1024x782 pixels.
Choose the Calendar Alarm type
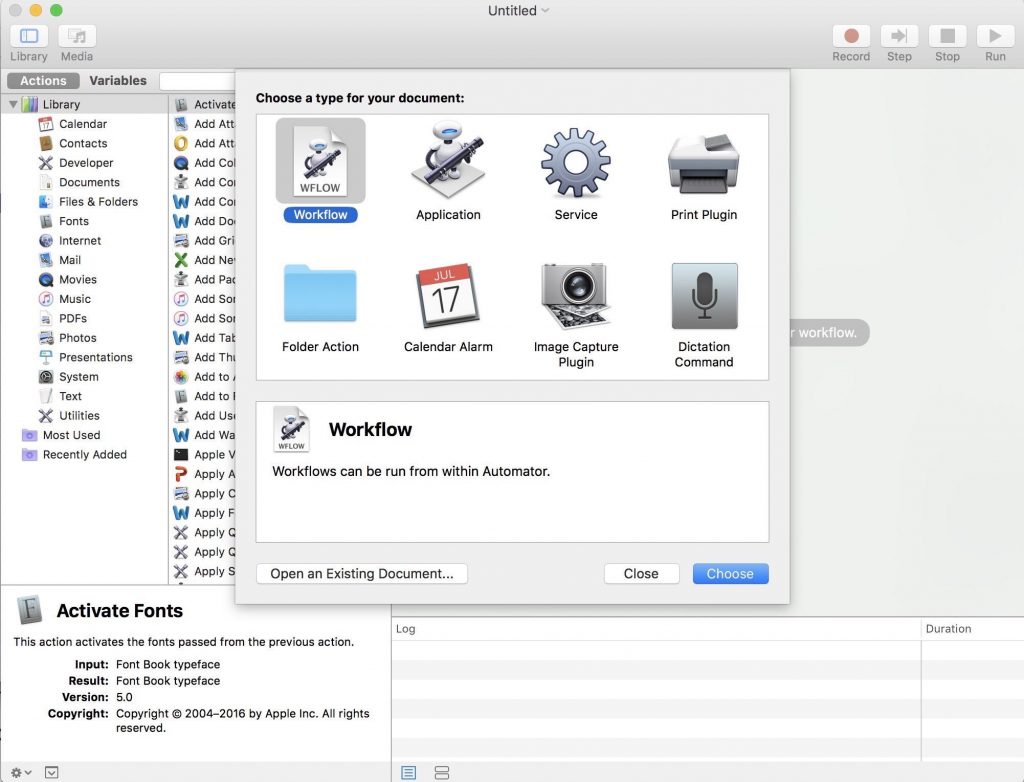pos(448,295)
